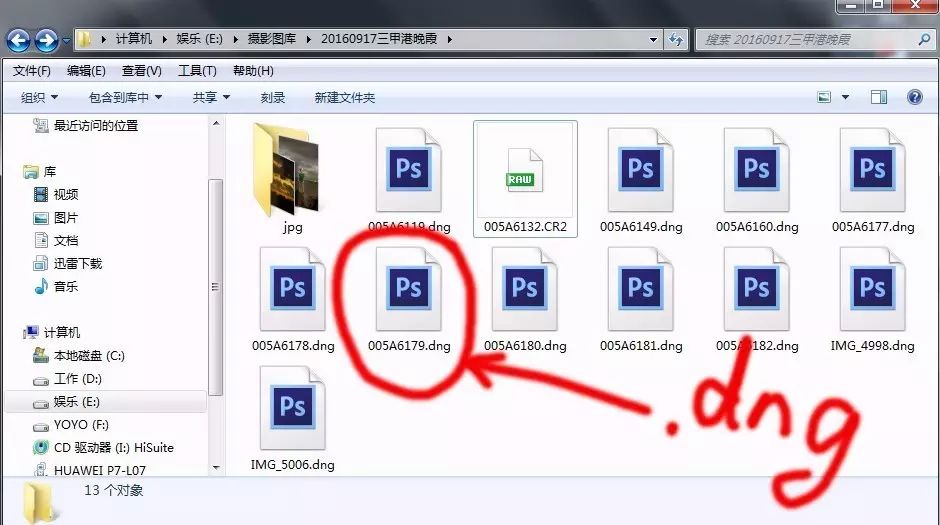The height and width of the screenshot is (525, 940).
Task: Open the 编辑(E) menu
Action: click(x=86, y=71)
